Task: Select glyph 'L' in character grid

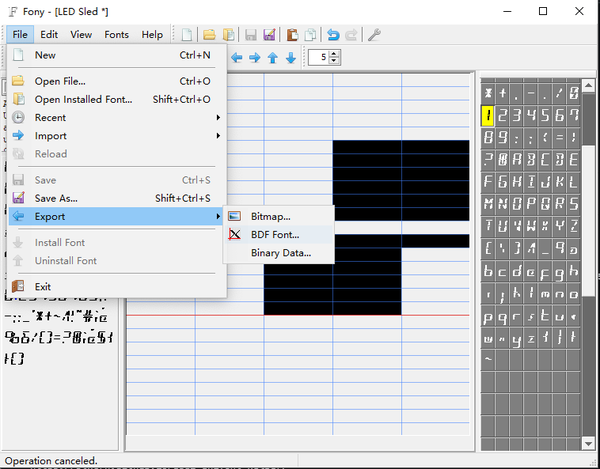Action: click(573, 181)
